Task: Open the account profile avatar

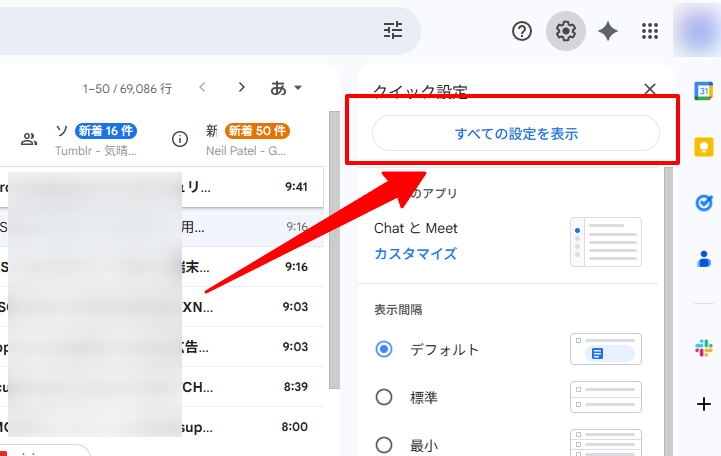Action: coord(697,31)
